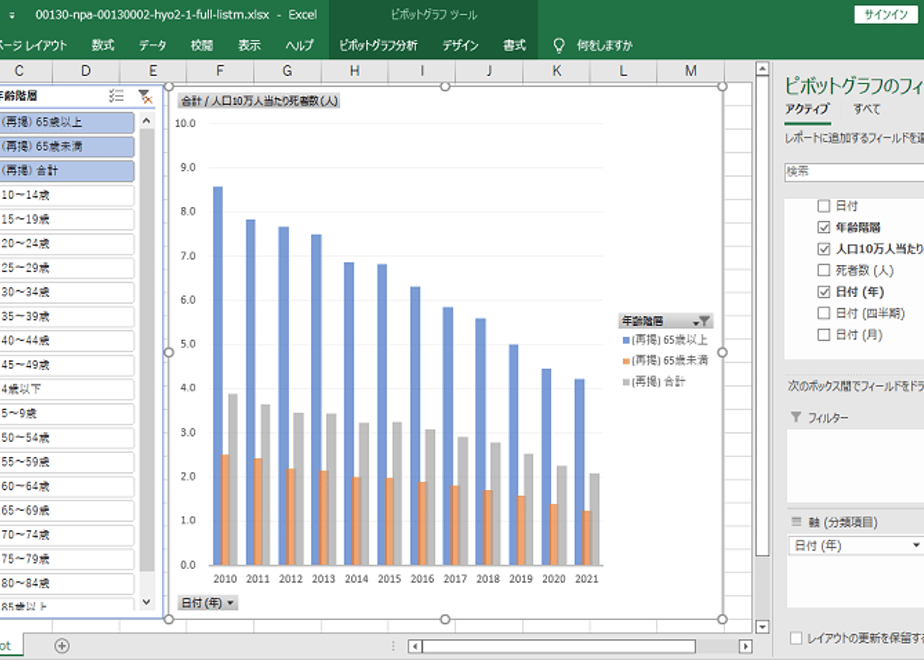Viewport: 924px width, 660px height.
Task: Select slicer item (再掲) 65歳未満
Action: tap(66, 147)
